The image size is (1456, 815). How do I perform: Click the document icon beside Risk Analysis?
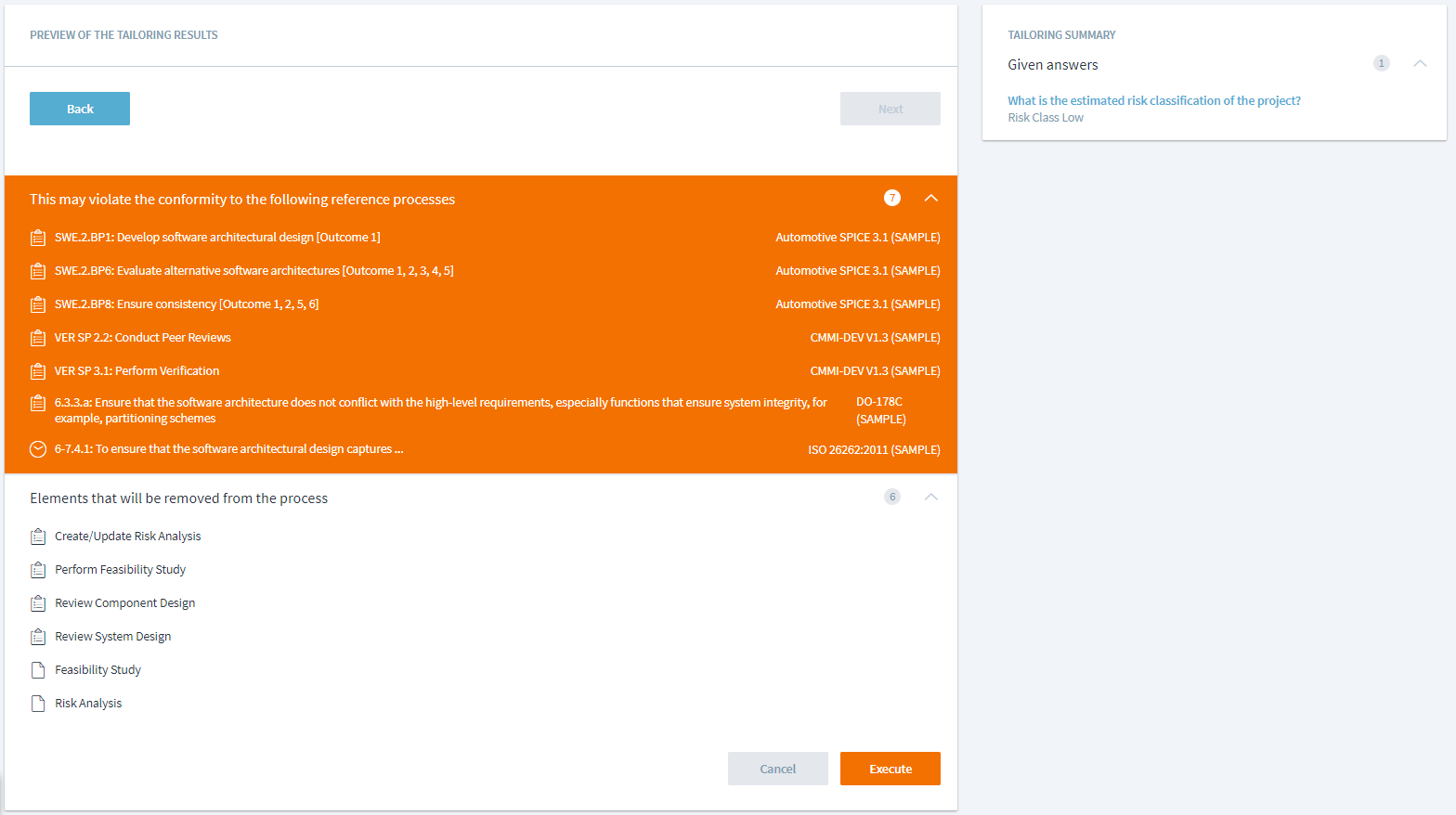coord(38,704)
